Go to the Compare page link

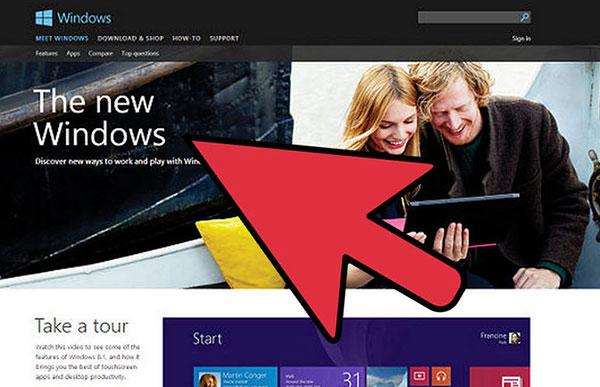pyautogui.click(x=101, y=53)
